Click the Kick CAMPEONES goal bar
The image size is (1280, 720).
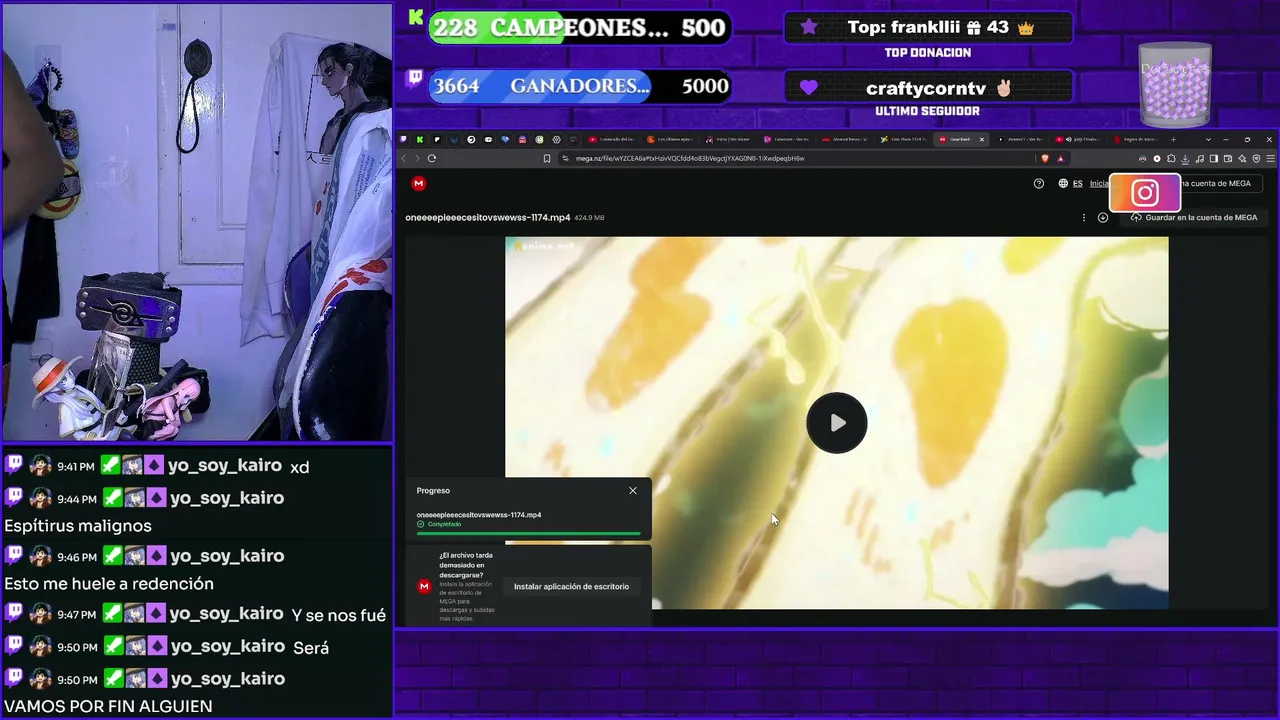point(580,28)
